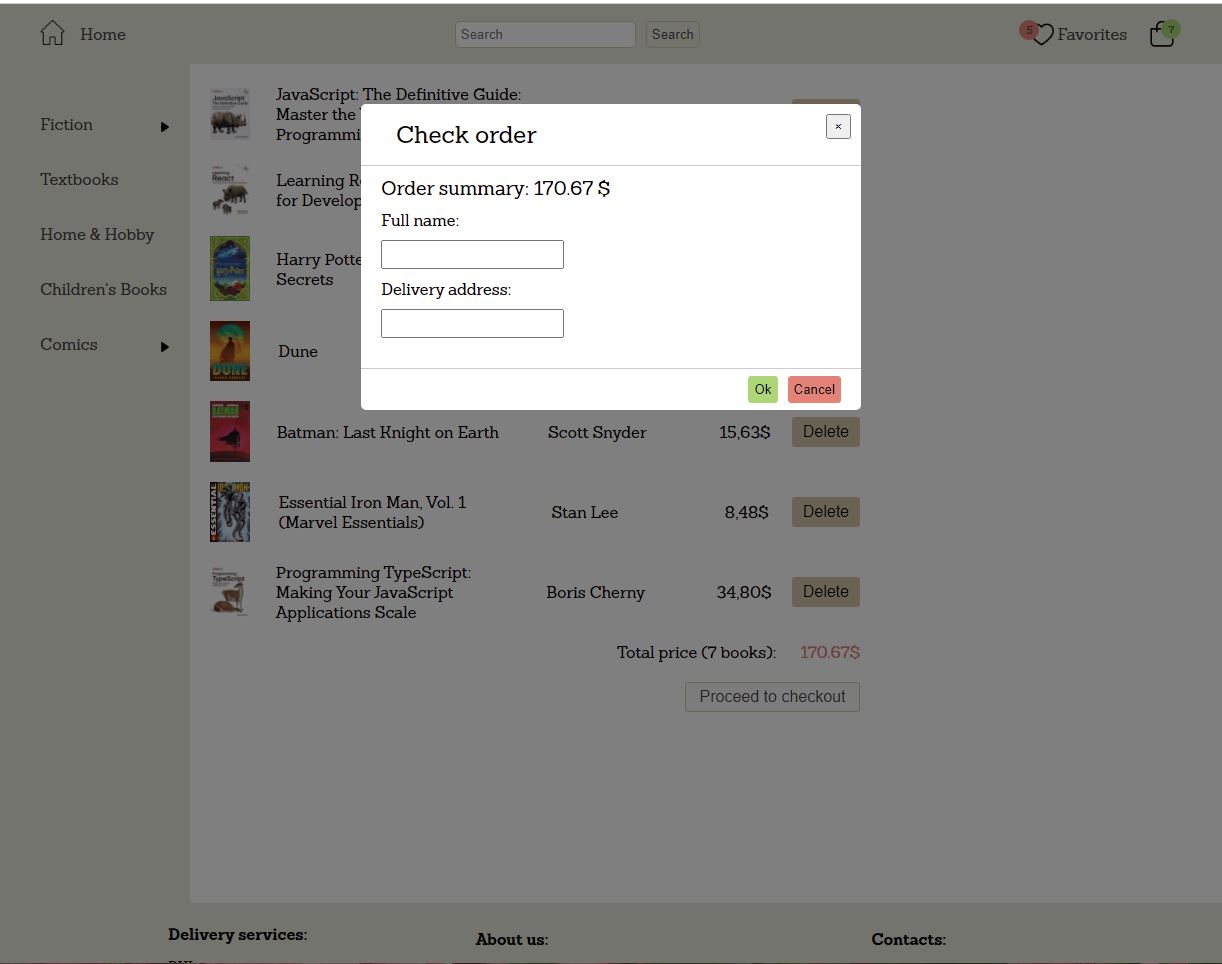
Task: Click the 34,80$ price
Action: (744, 592)
